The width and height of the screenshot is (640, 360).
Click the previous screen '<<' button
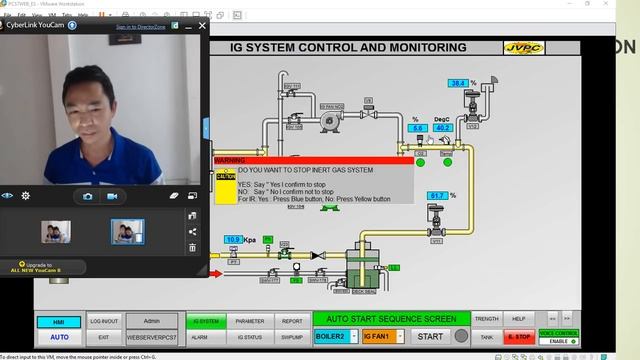click(553, 319)
